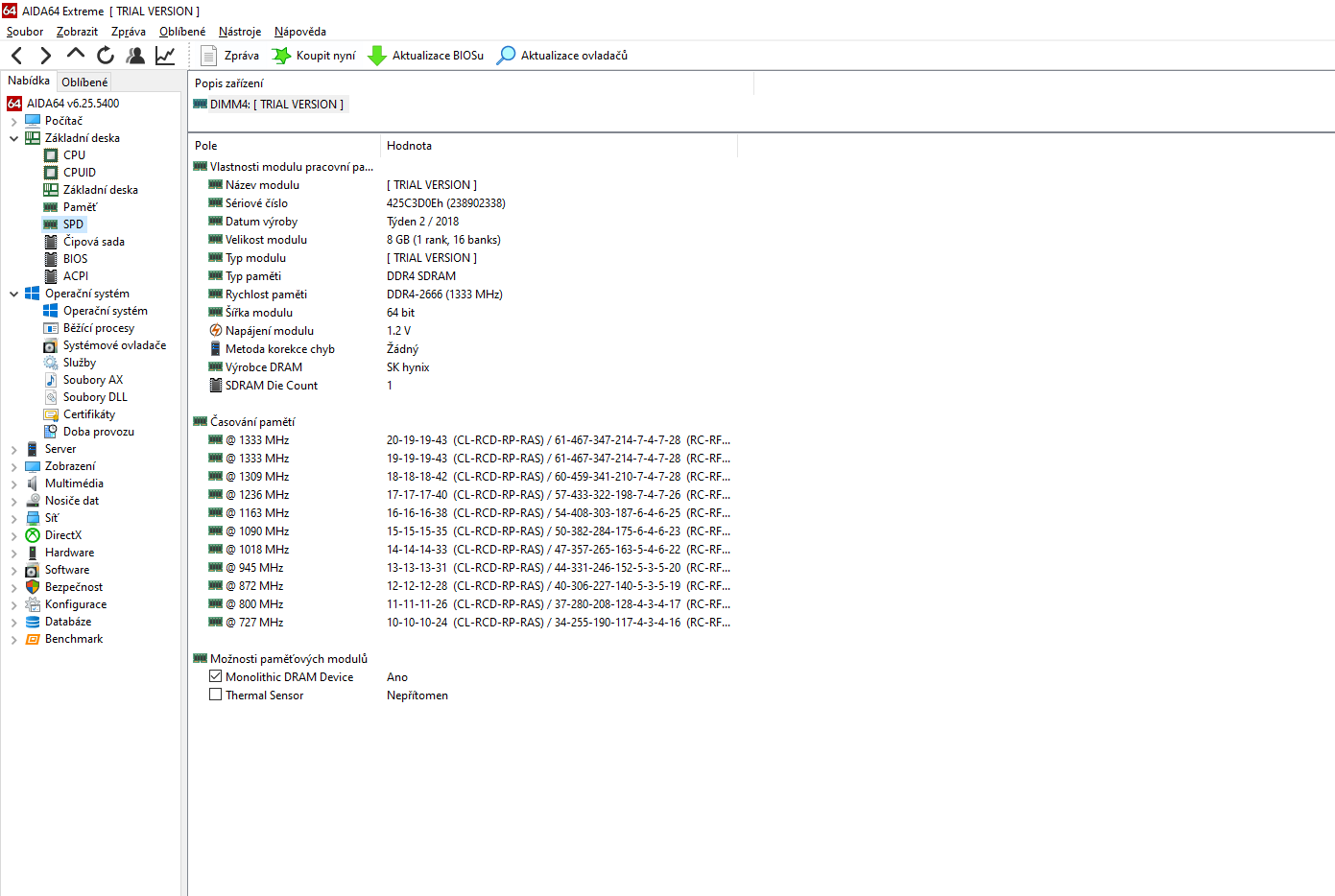
Task: Open Databáze node in the tree
Action: [x=68, y=622]
